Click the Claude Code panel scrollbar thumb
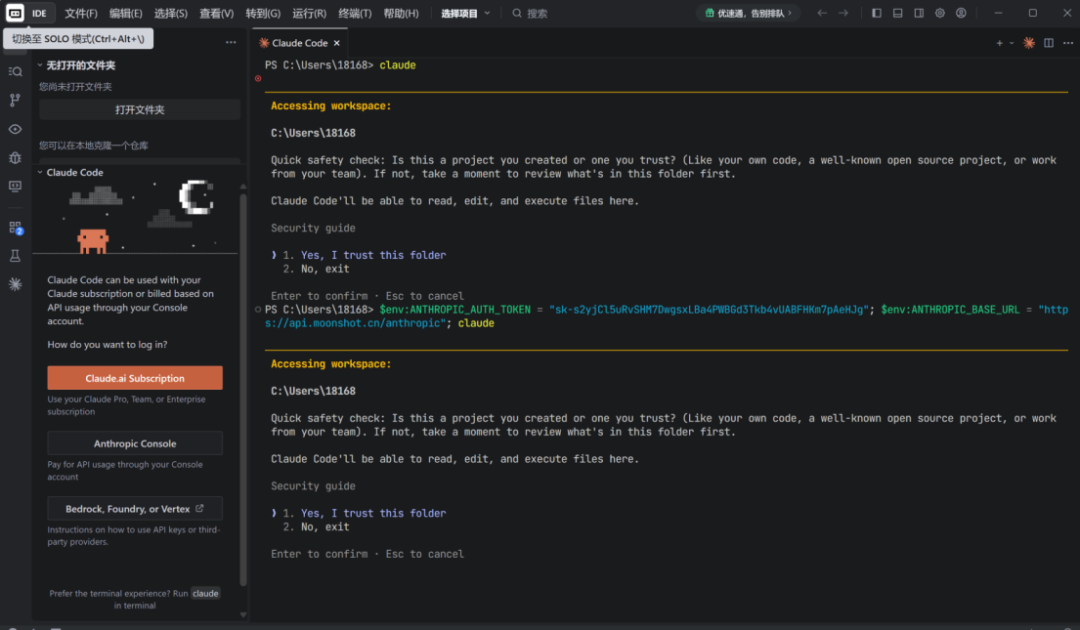1080x630 pixels. pyautogui.click(x=243, y=389)
